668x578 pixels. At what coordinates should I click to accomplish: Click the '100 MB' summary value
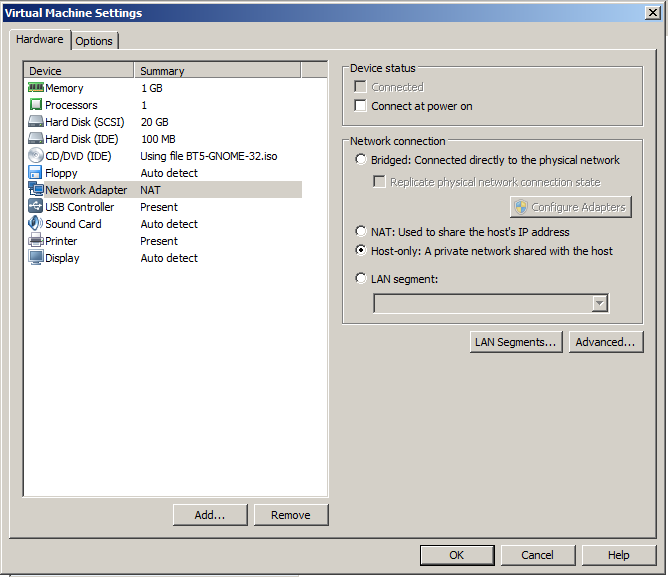[x=158, y=139]
